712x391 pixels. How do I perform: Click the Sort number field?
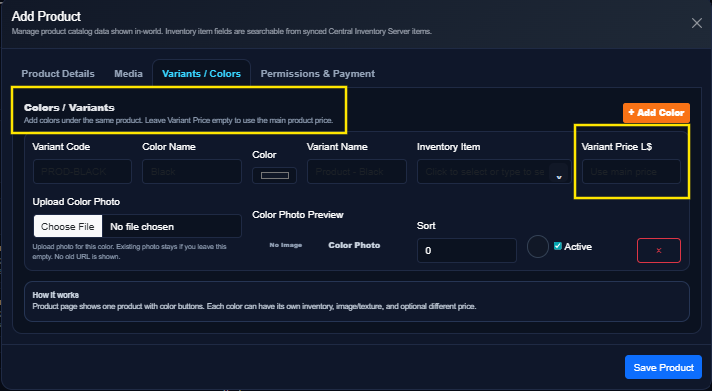tap(467, 250)
